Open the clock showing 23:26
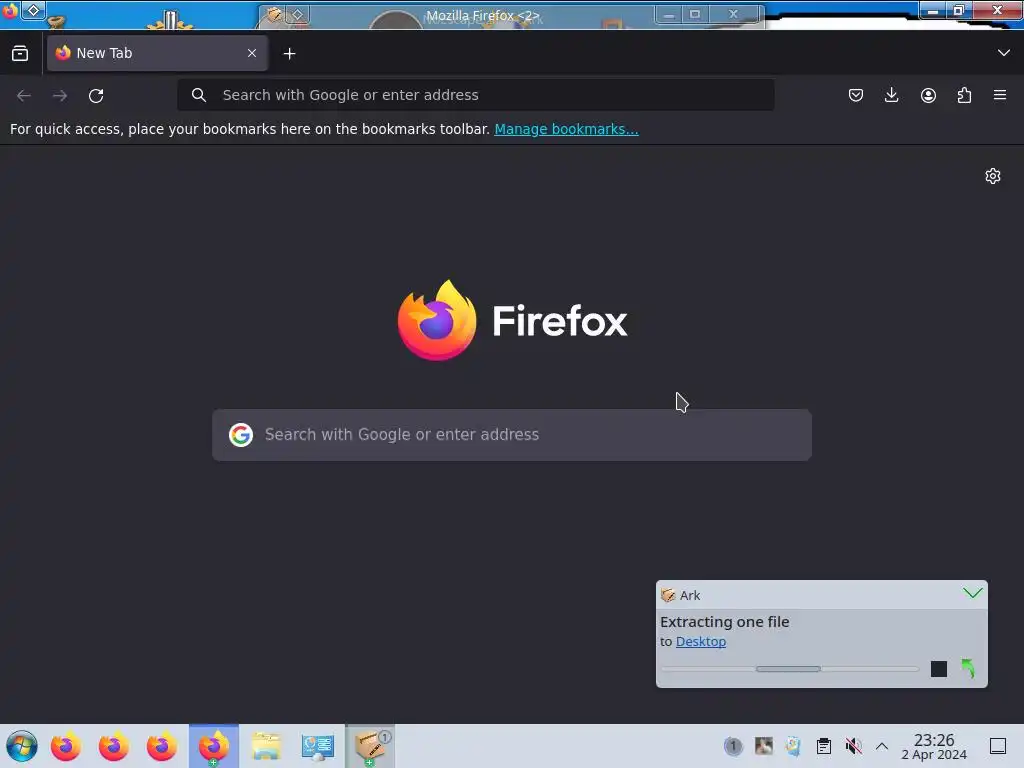This screenshot has width=1024, height=768. click(x=934, y=746)
